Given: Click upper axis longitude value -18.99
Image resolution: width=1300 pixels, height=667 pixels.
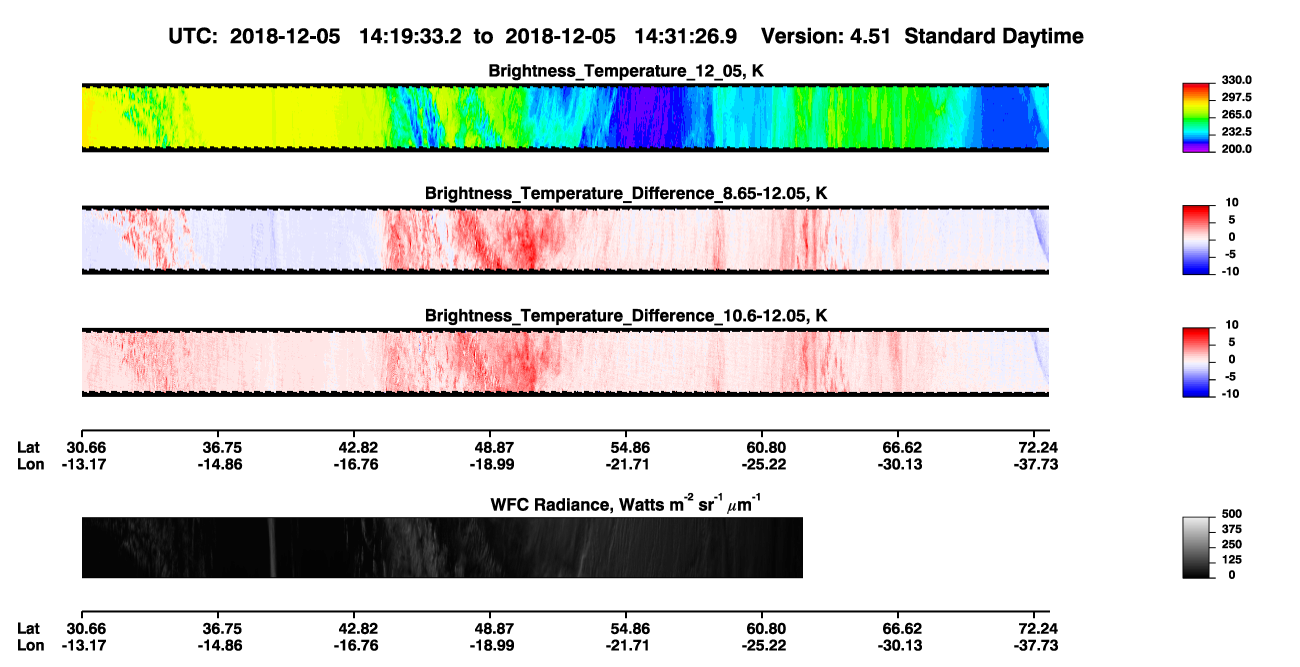Looking at the screenshot, I should point(493,464).
